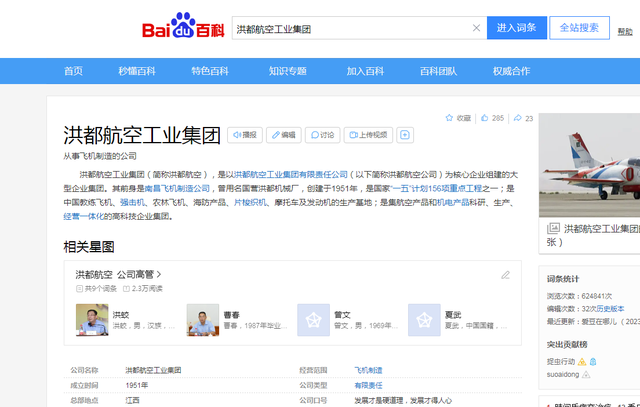Click the 编辑 pencil button
This screenshot has width=640, height=407.
284,135
